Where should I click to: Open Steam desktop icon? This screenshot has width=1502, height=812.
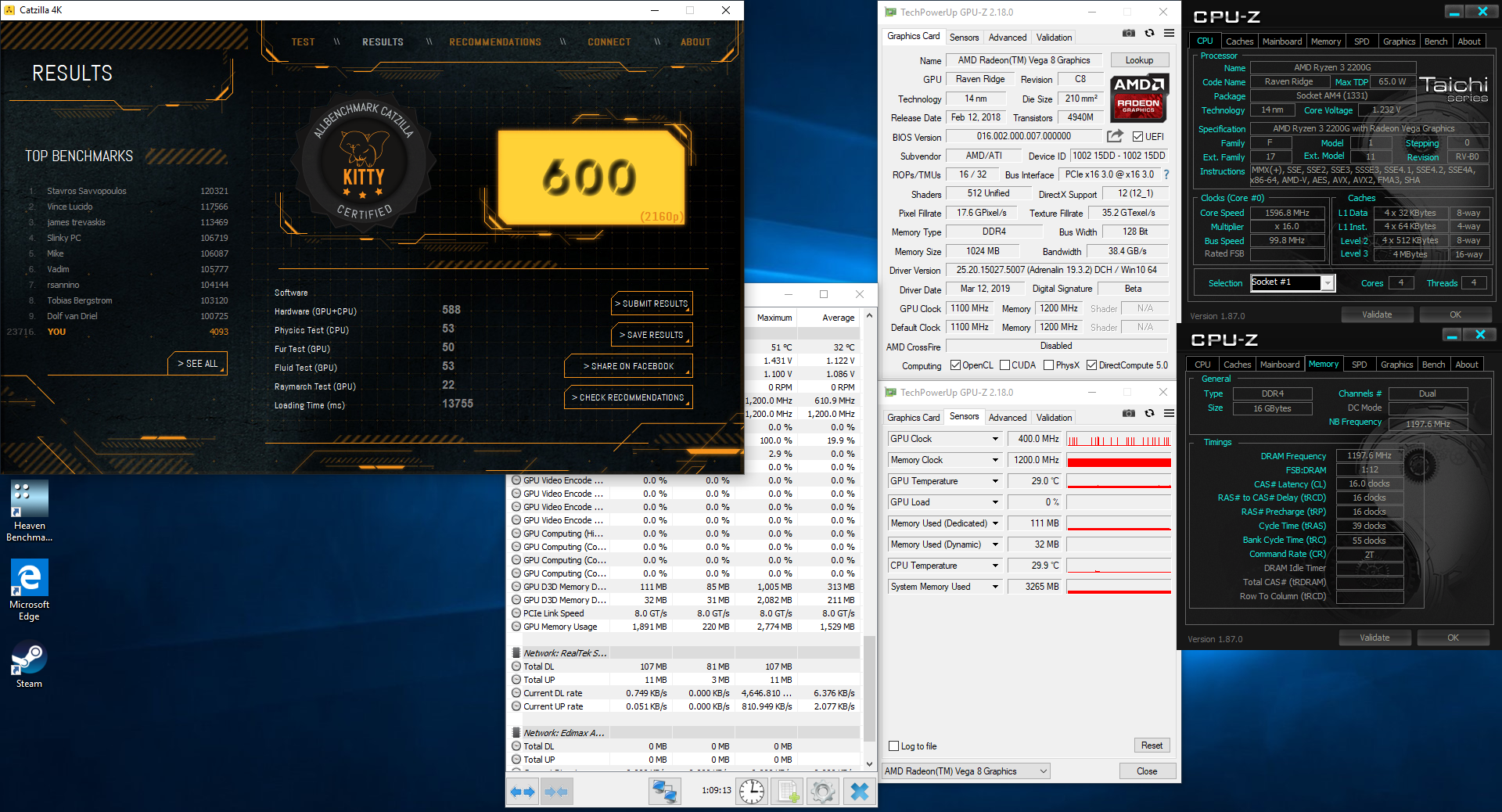tap(30, 665)
